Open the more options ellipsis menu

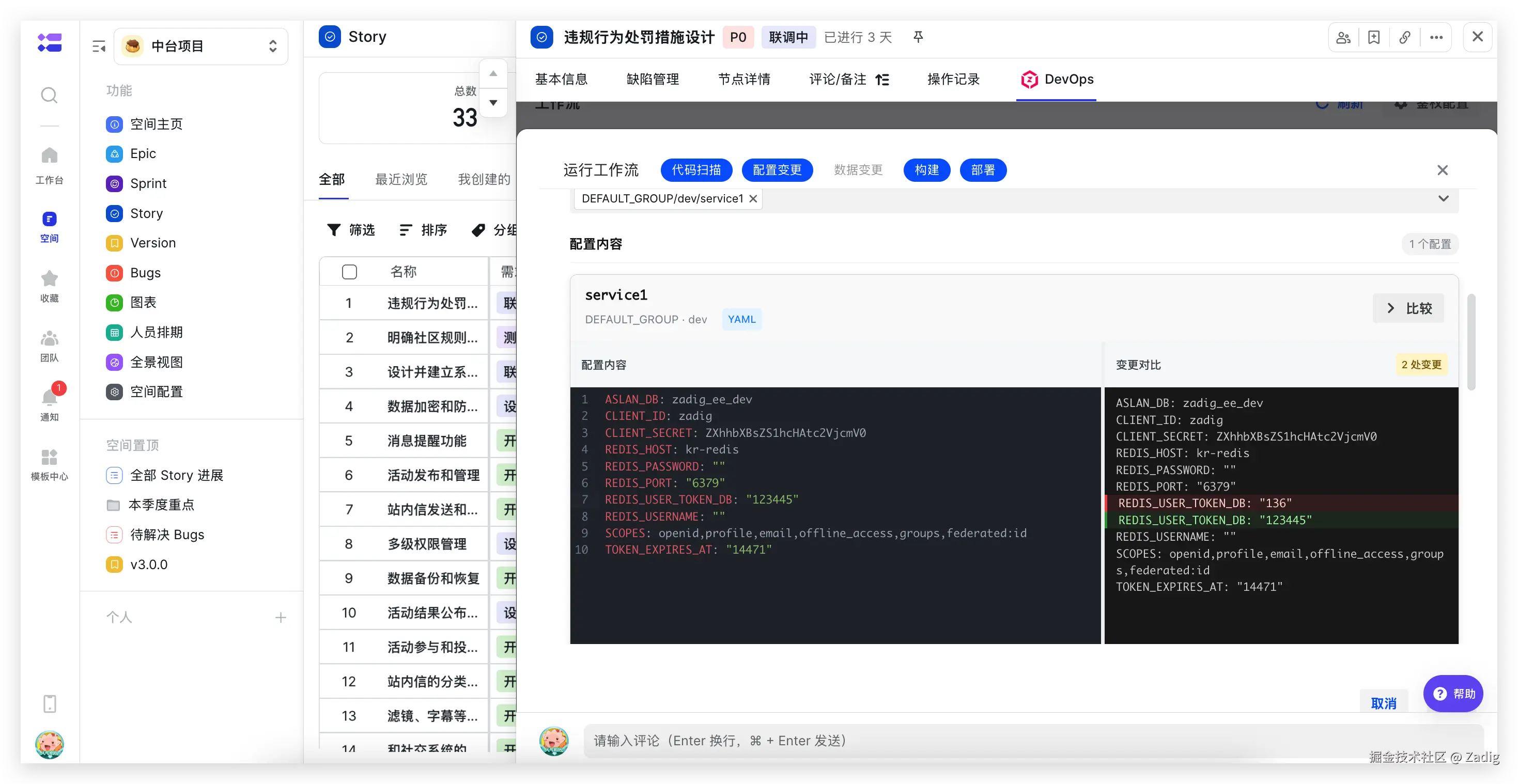(x=1436, y=38)
